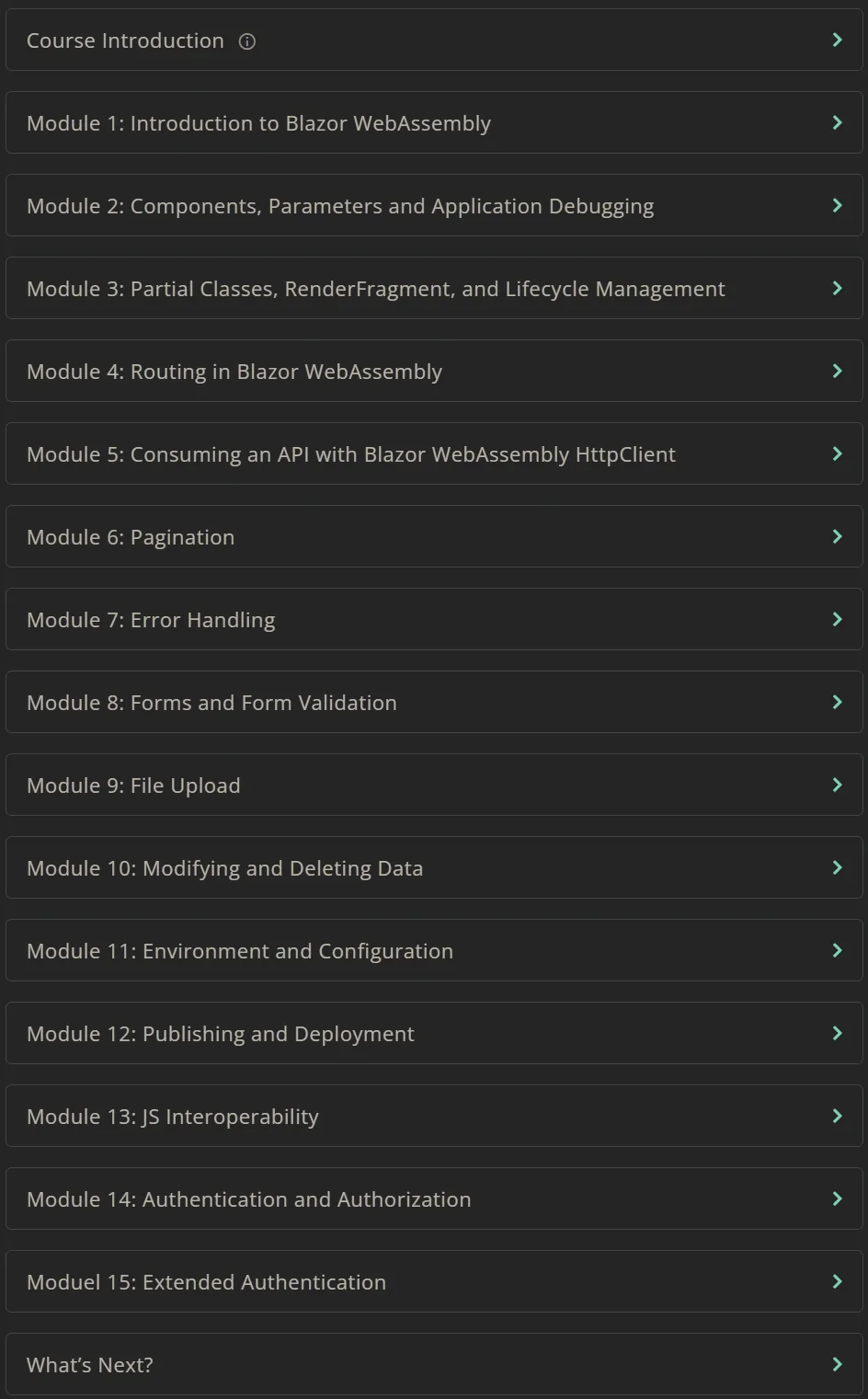Viewport: 868px width, 1399px height.
Task: Open Module 13: JS Interoperability section
Action: [x=434, y=1116]
